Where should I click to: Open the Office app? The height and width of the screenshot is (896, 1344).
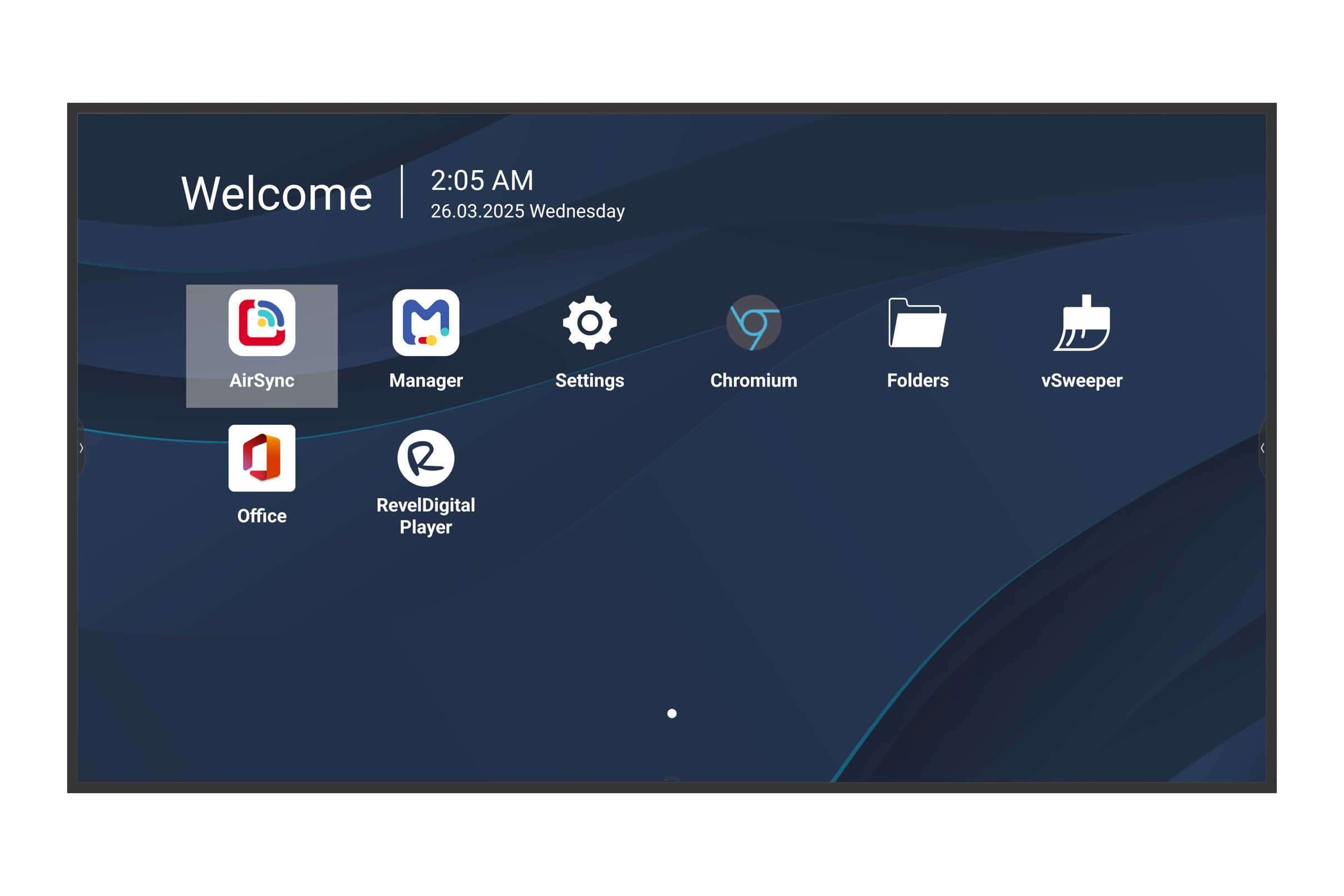tap(261, 458)
